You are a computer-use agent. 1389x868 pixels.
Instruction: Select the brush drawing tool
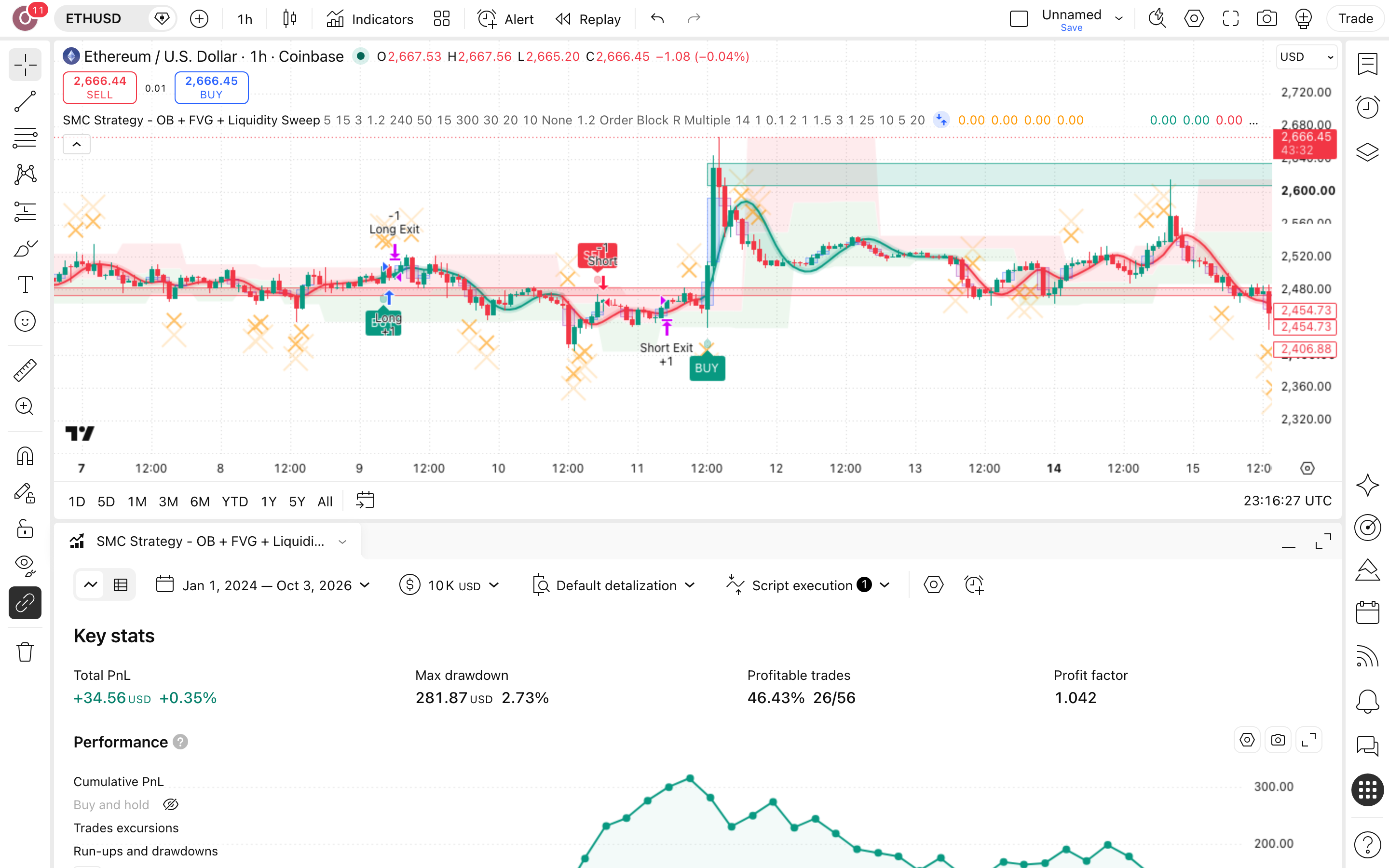25,248
